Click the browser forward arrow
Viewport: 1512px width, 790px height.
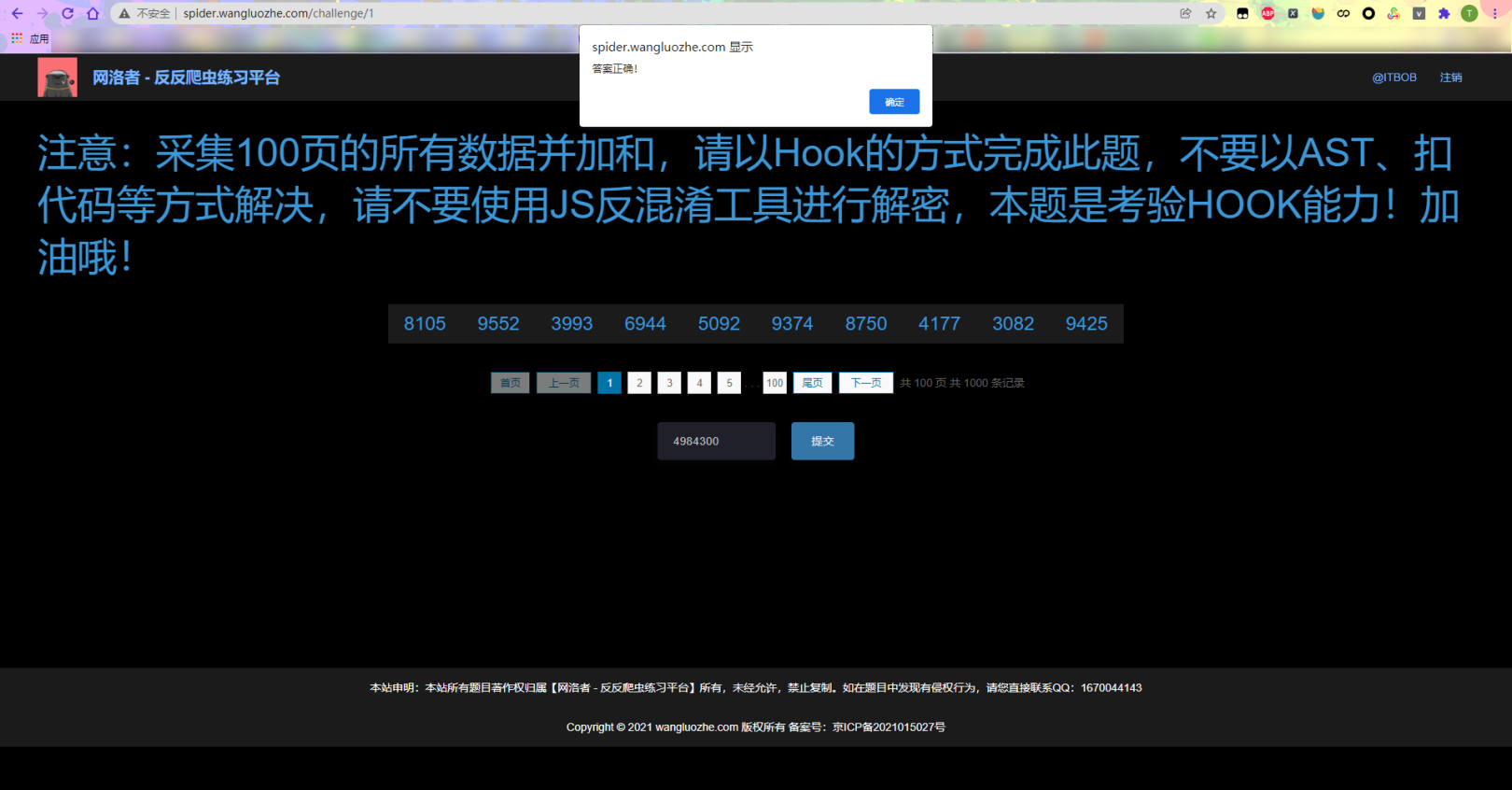point(42,13)
